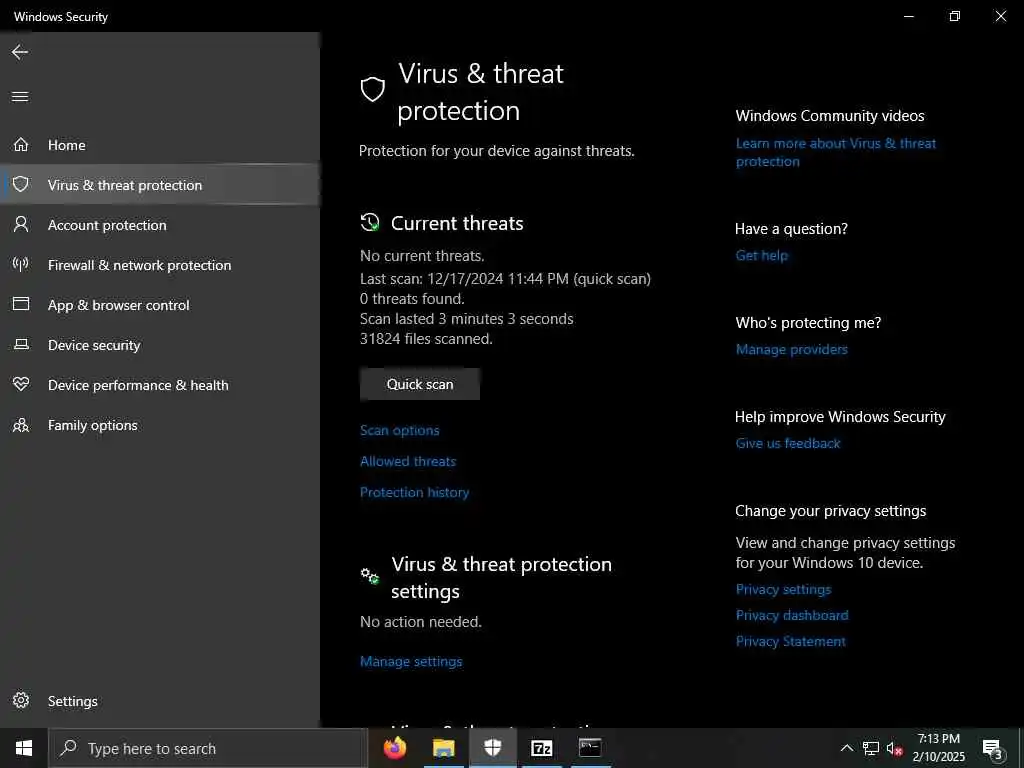Click the back arrow icon
This screenshot has height=768, width=1024.
coord(20,52)
